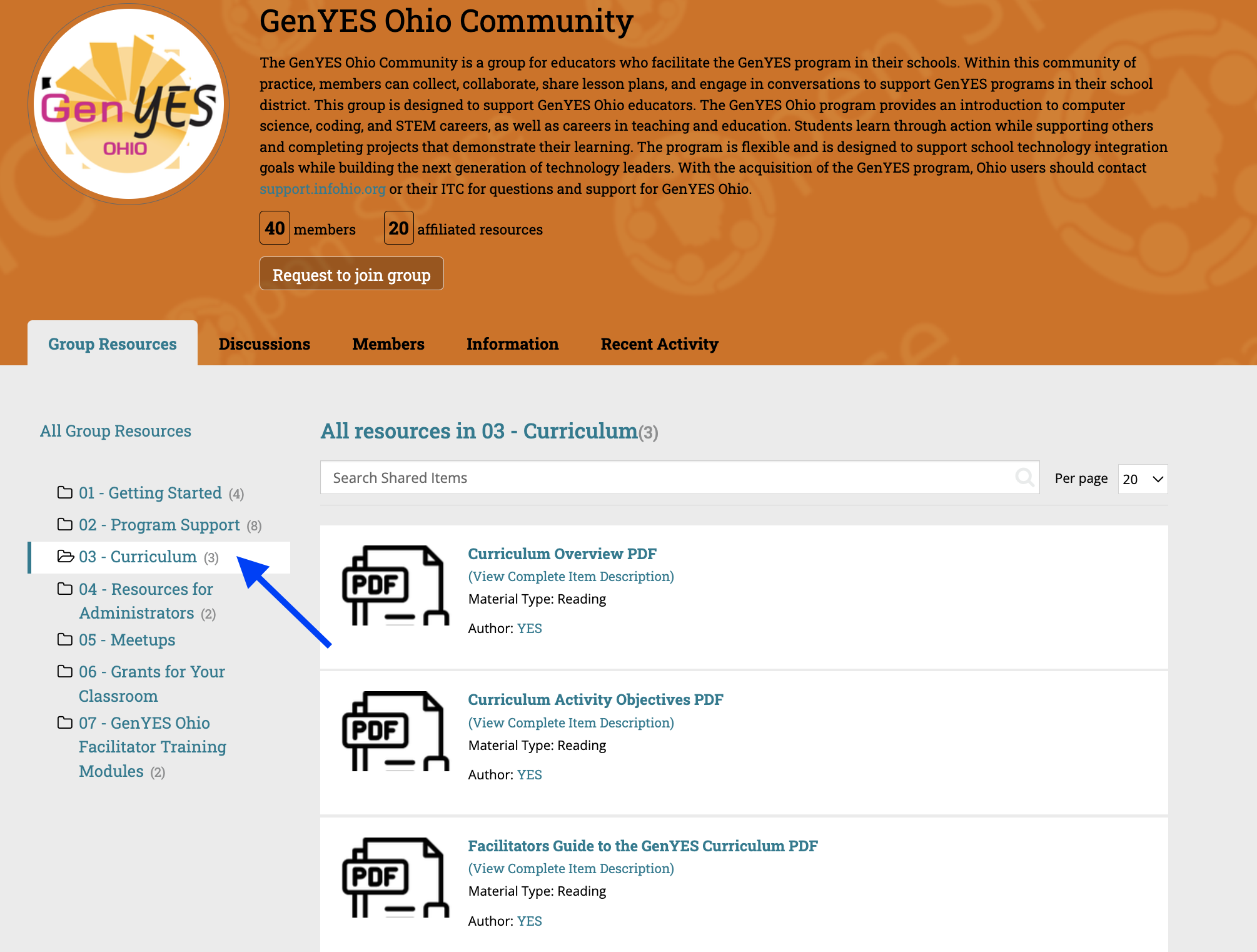Open Curriculum Overview PDF title link
Viewport: 1257px width, 952px height.
562,554
